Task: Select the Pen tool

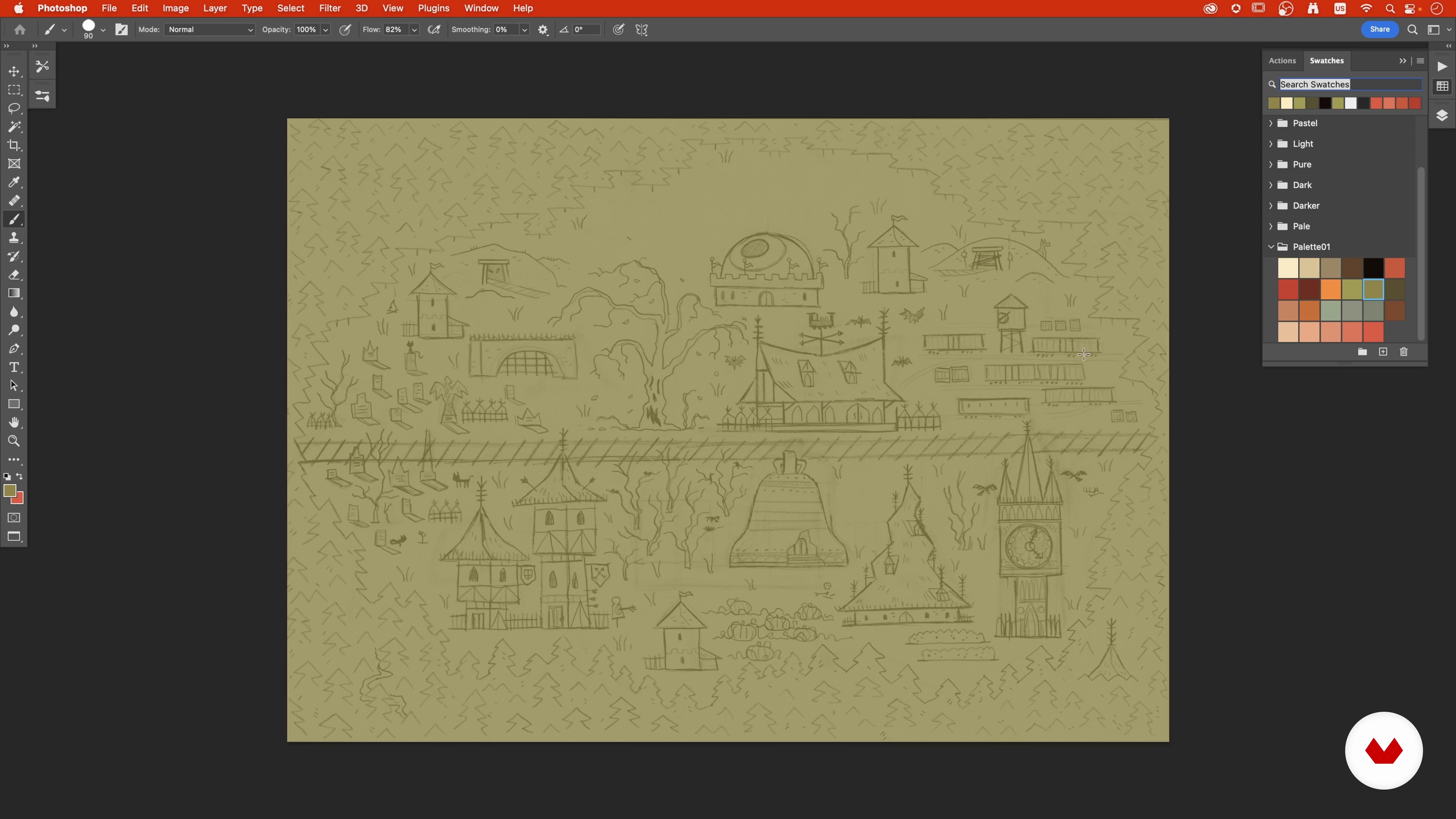Action: pyautogui.click(x=14, y=349)
